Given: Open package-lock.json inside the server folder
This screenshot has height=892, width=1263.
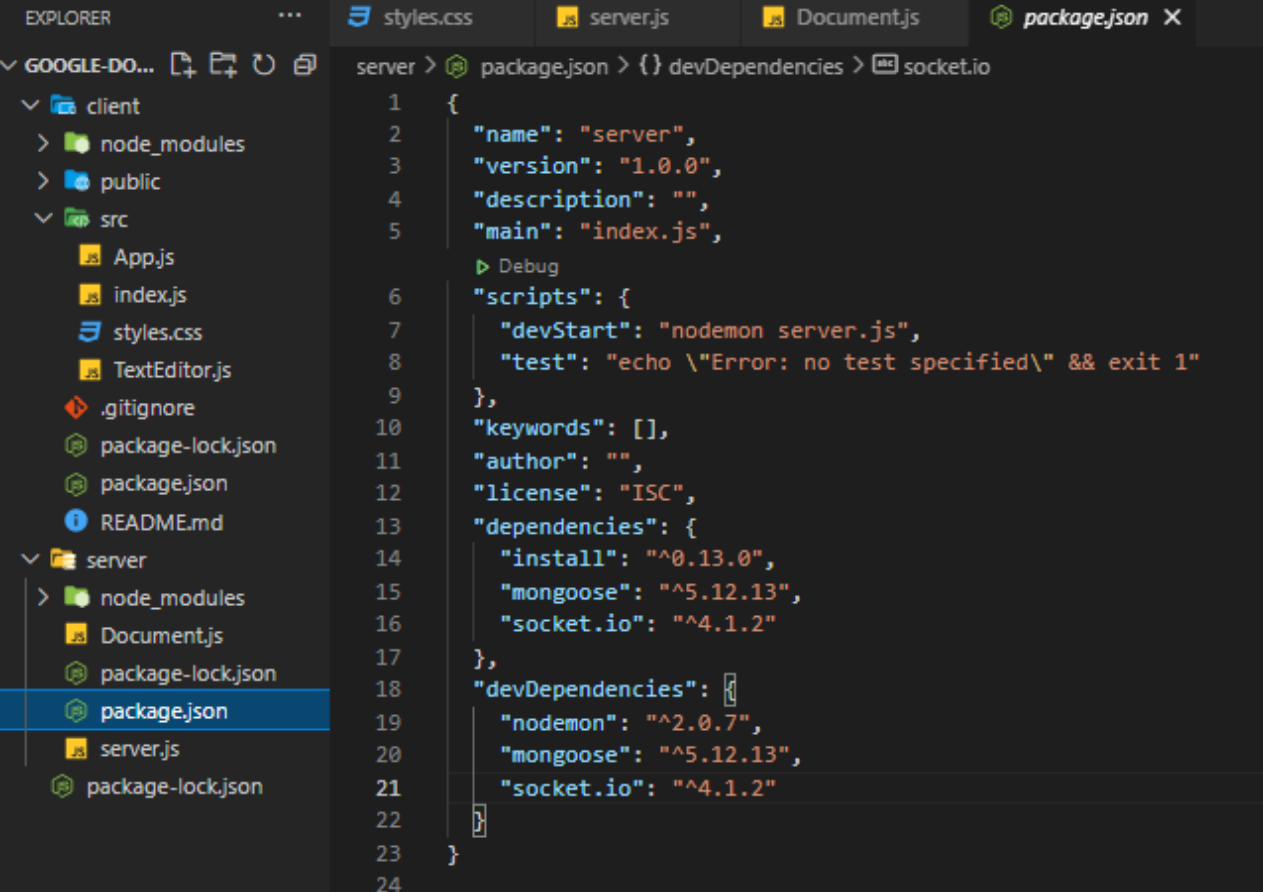Looking at the screenshot, I should pyautogui.click(x=188, y=673).
